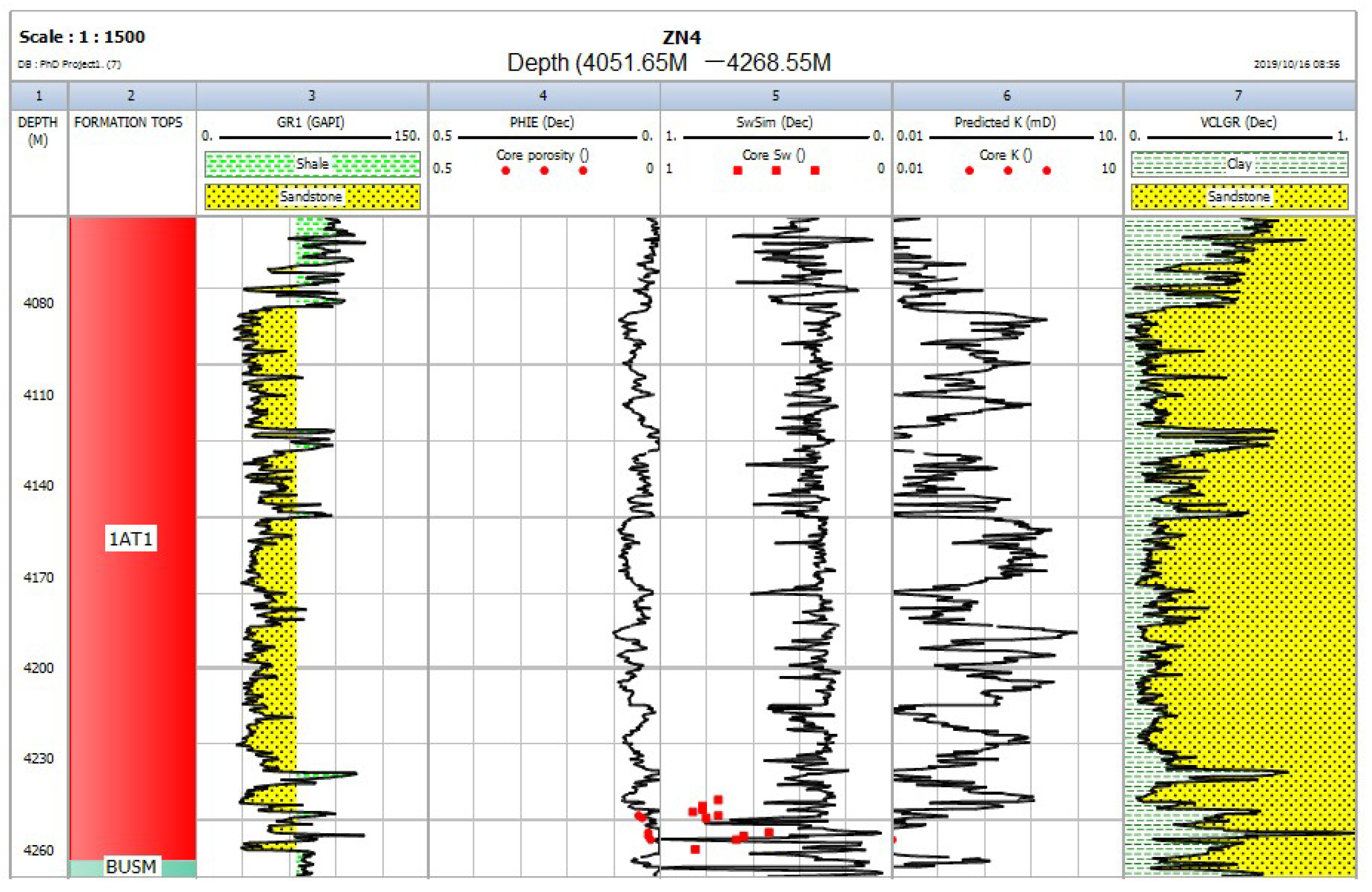Click the track 3 column header number
This screenshot has width=1372, height=892.
(312, 96)
